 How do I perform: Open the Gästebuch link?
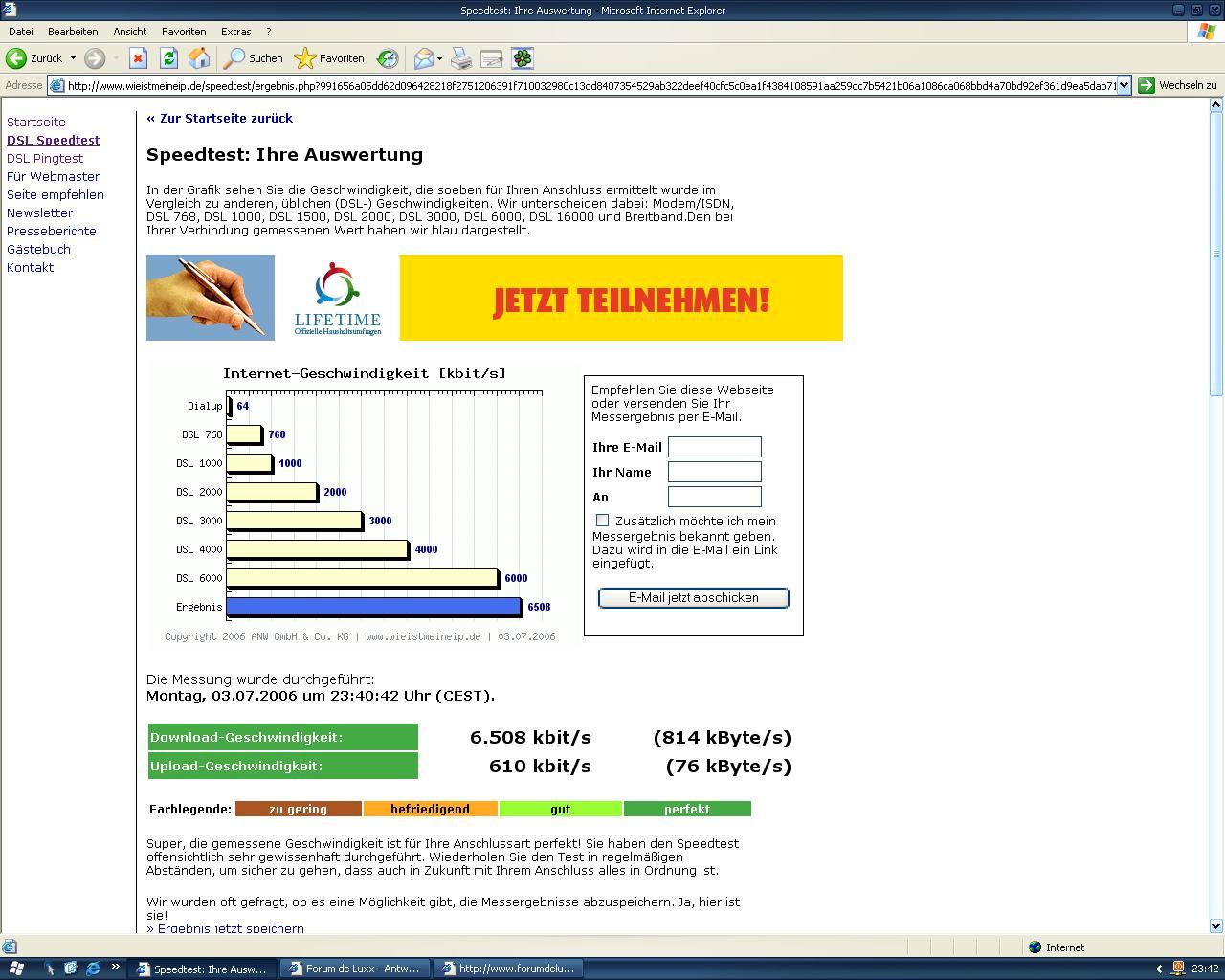pyautogui.click(x=38, y=250)
